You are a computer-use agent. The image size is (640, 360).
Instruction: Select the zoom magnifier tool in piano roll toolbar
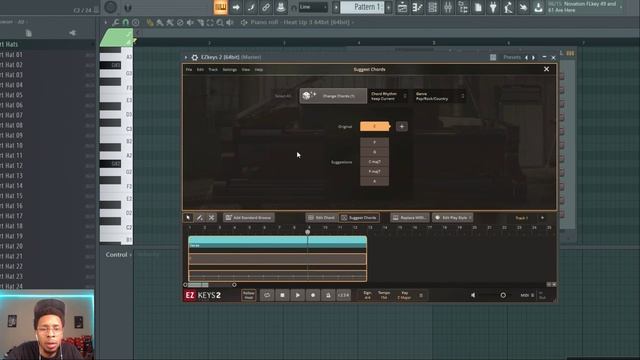pyautogui.click(x=220, y=22)
